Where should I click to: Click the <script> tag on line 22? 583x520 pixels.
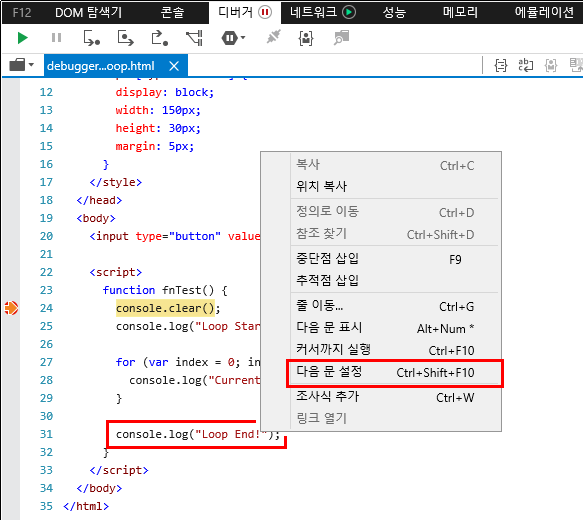(x=116, y=272)
